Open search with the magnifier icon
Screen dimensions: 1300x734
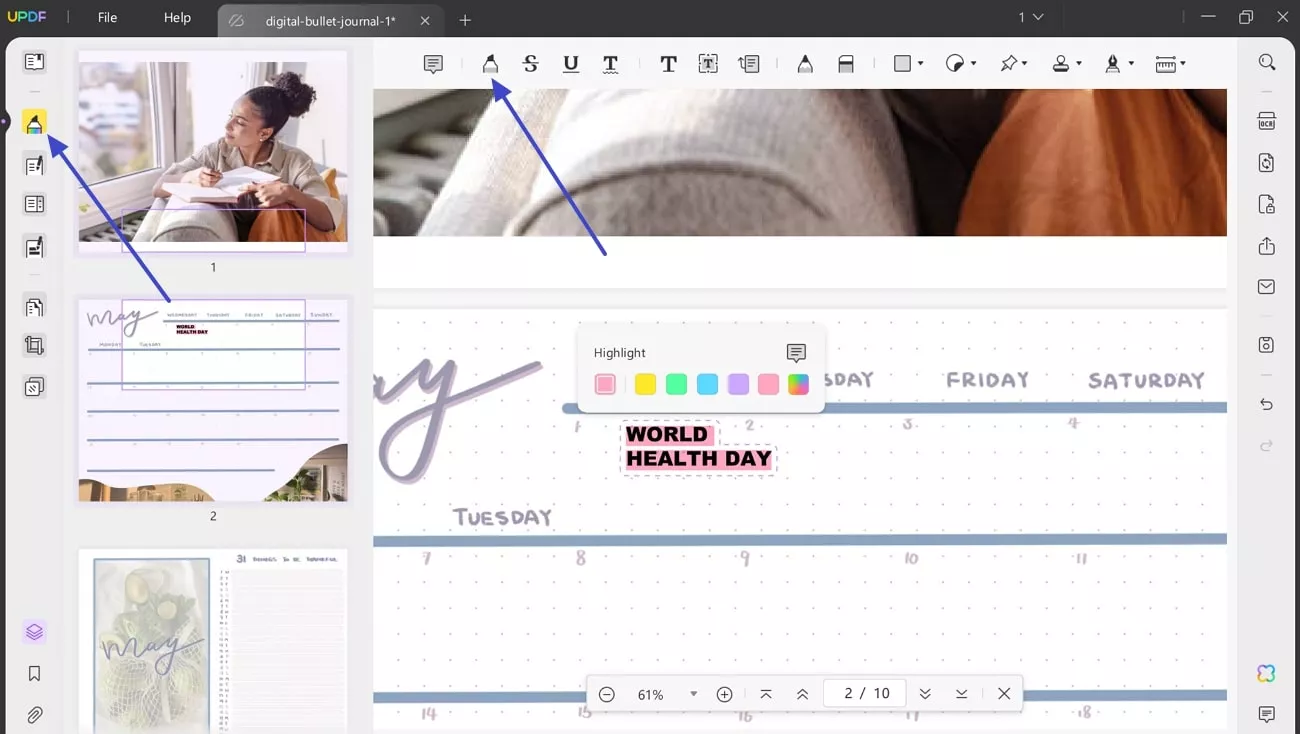coord(1266,62)
